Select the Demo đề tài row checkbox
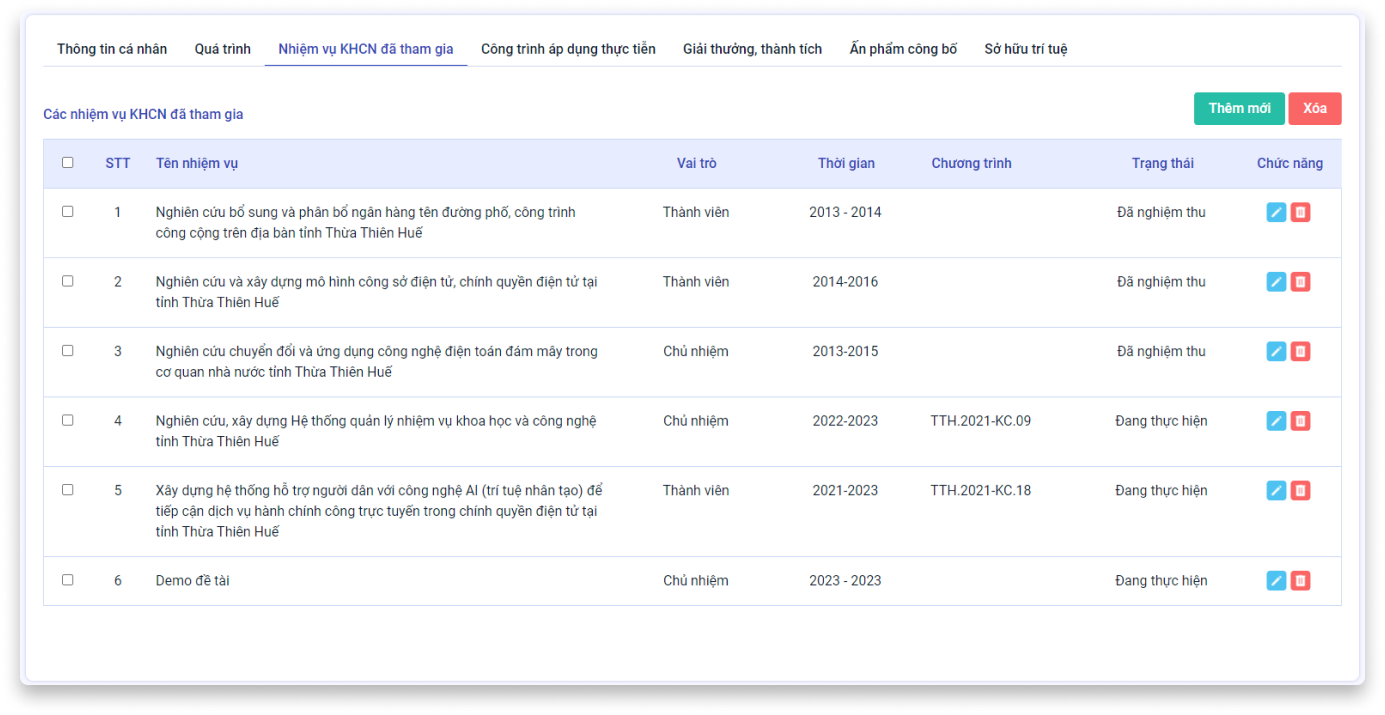 tap(68, 580)
